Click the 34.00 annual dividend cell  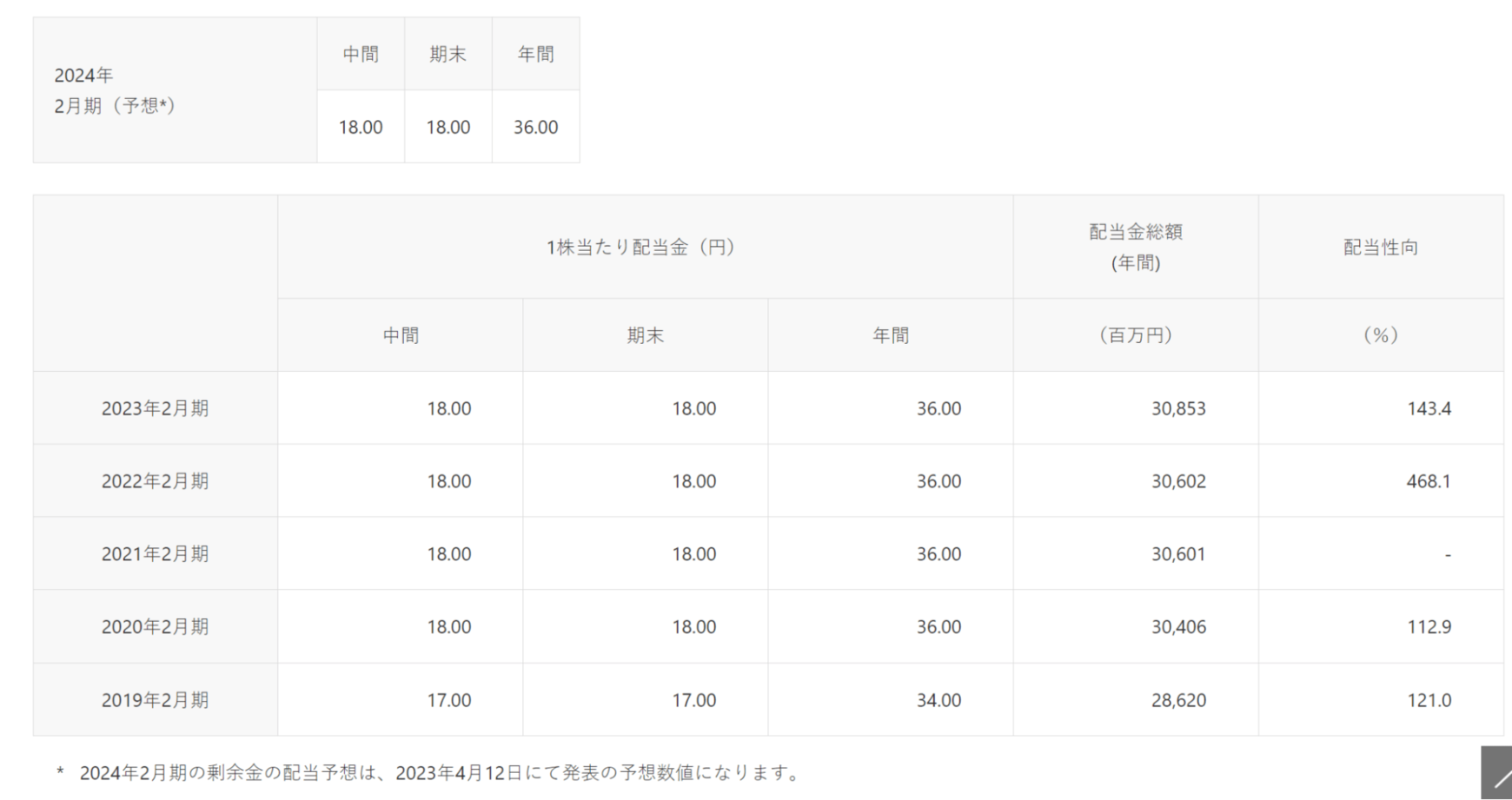938,700
